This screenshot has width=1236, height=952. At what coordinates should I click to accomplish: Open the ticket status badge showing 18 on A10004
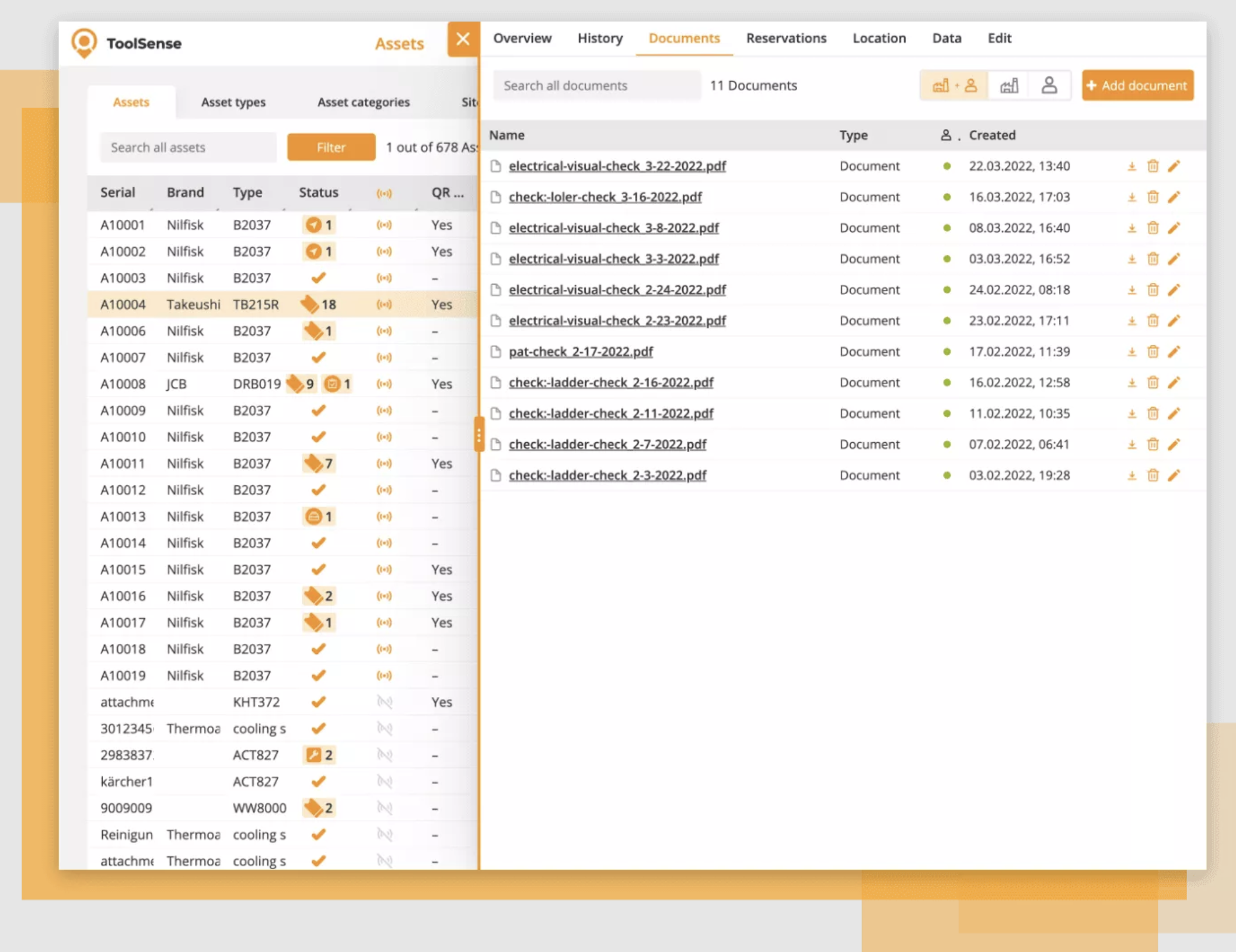[318, 304]
